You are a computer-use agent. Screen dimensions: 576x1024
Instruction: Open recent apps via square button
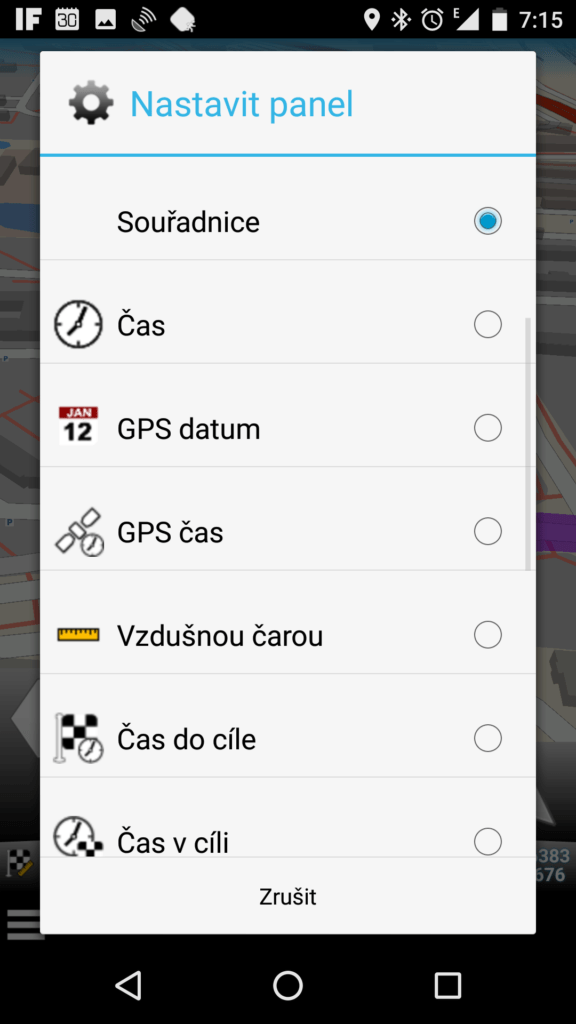448,985
